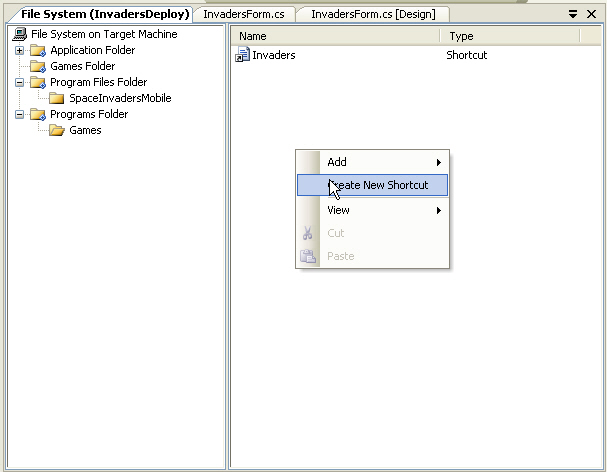Click the Shortcut type cell
This screenshot has width=607, height=472.
click(466, 55)
